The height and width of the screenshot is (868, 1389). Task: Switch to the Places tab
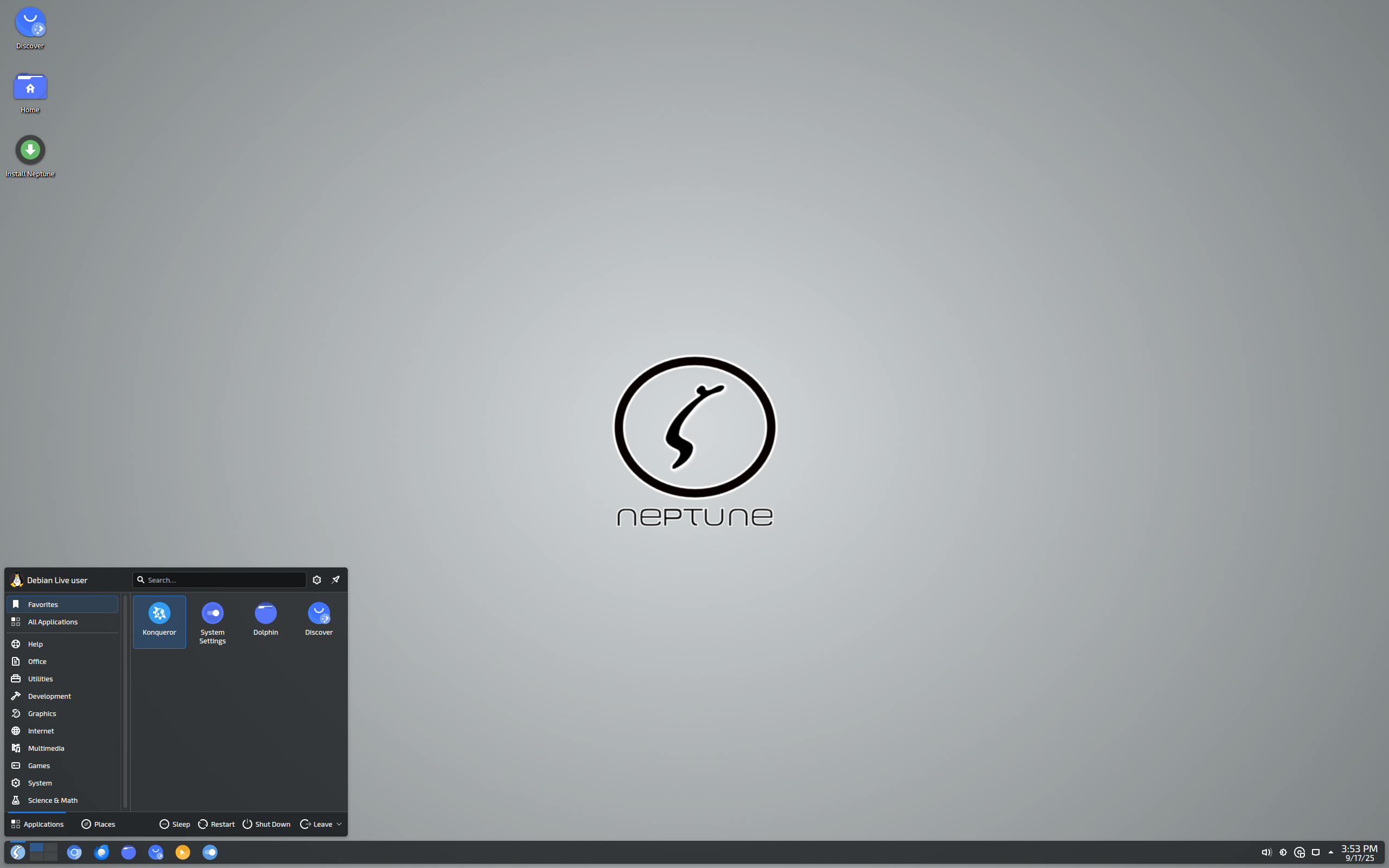pos(98,825)
